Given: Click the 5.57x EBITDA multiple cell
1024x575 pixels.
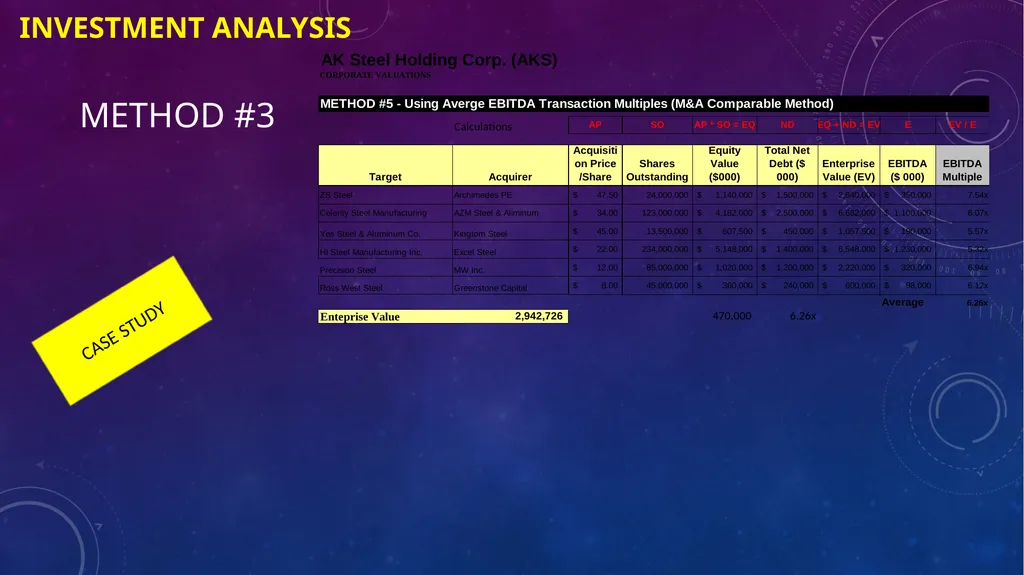Looking at the screenshot, I should click(962, 231).
